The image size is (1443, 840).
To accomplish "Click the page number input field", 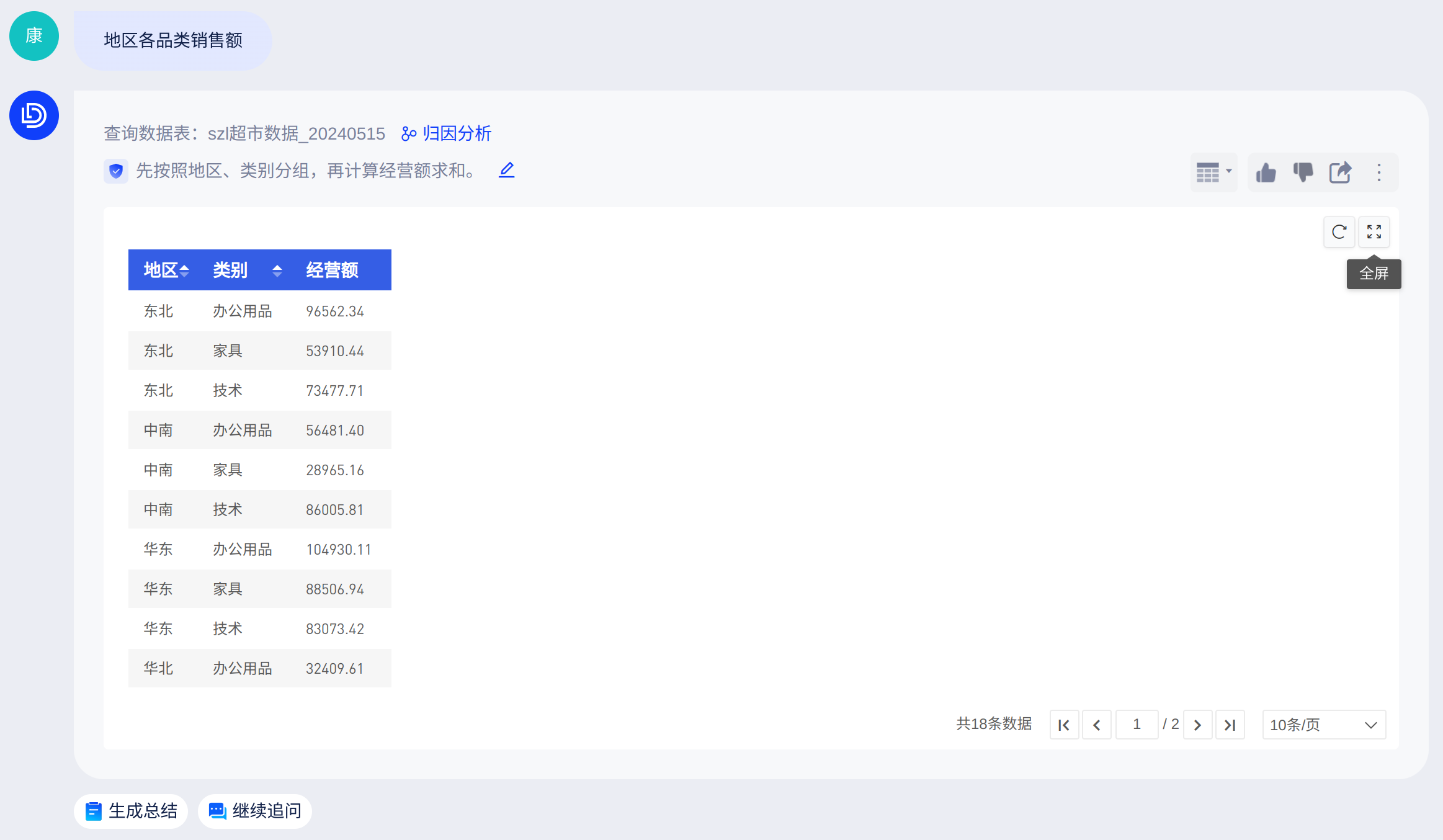I will (x=1137, y=725).
